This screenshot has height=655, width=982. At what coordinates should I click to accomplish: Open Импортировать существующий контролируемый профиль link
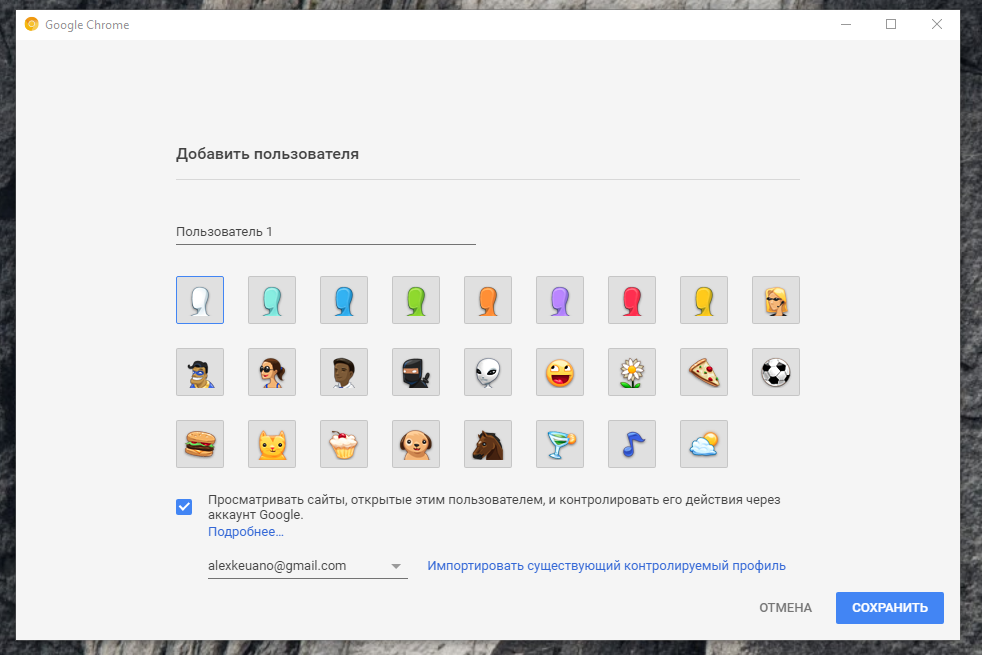(x=606, y=565)
